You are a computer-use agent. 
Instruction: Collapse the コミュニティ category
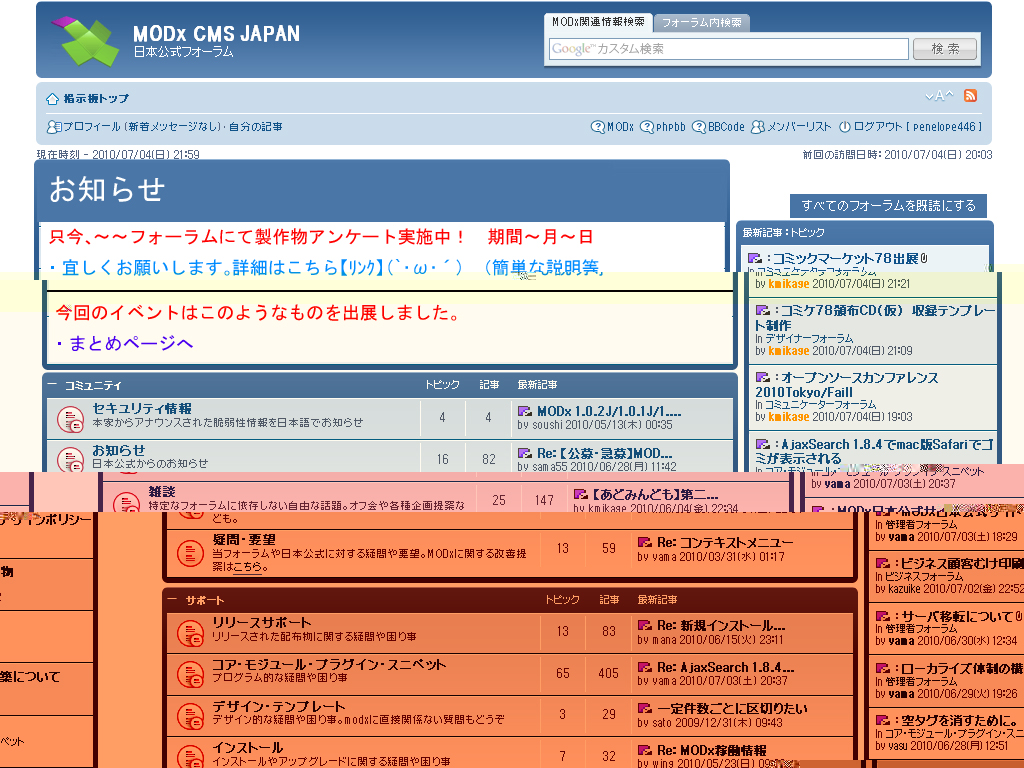52,385
